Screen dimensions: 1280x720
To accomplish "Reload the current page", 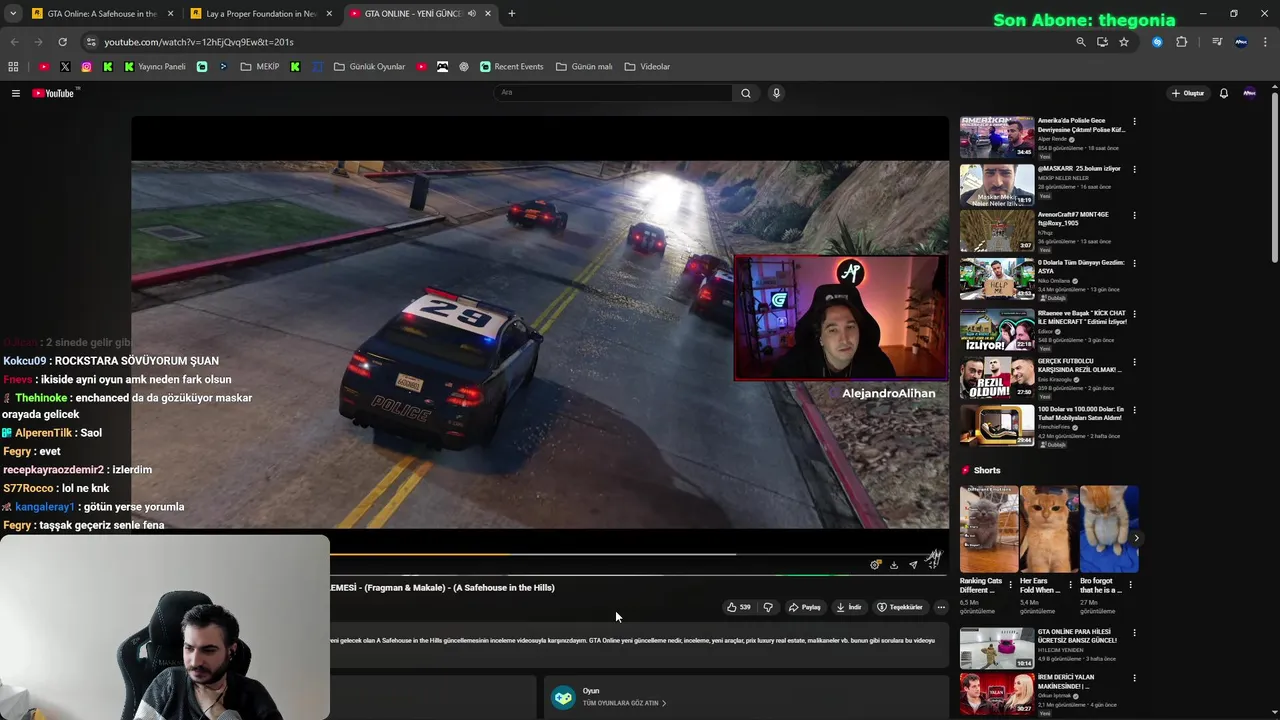I will (x=62, y=42).
